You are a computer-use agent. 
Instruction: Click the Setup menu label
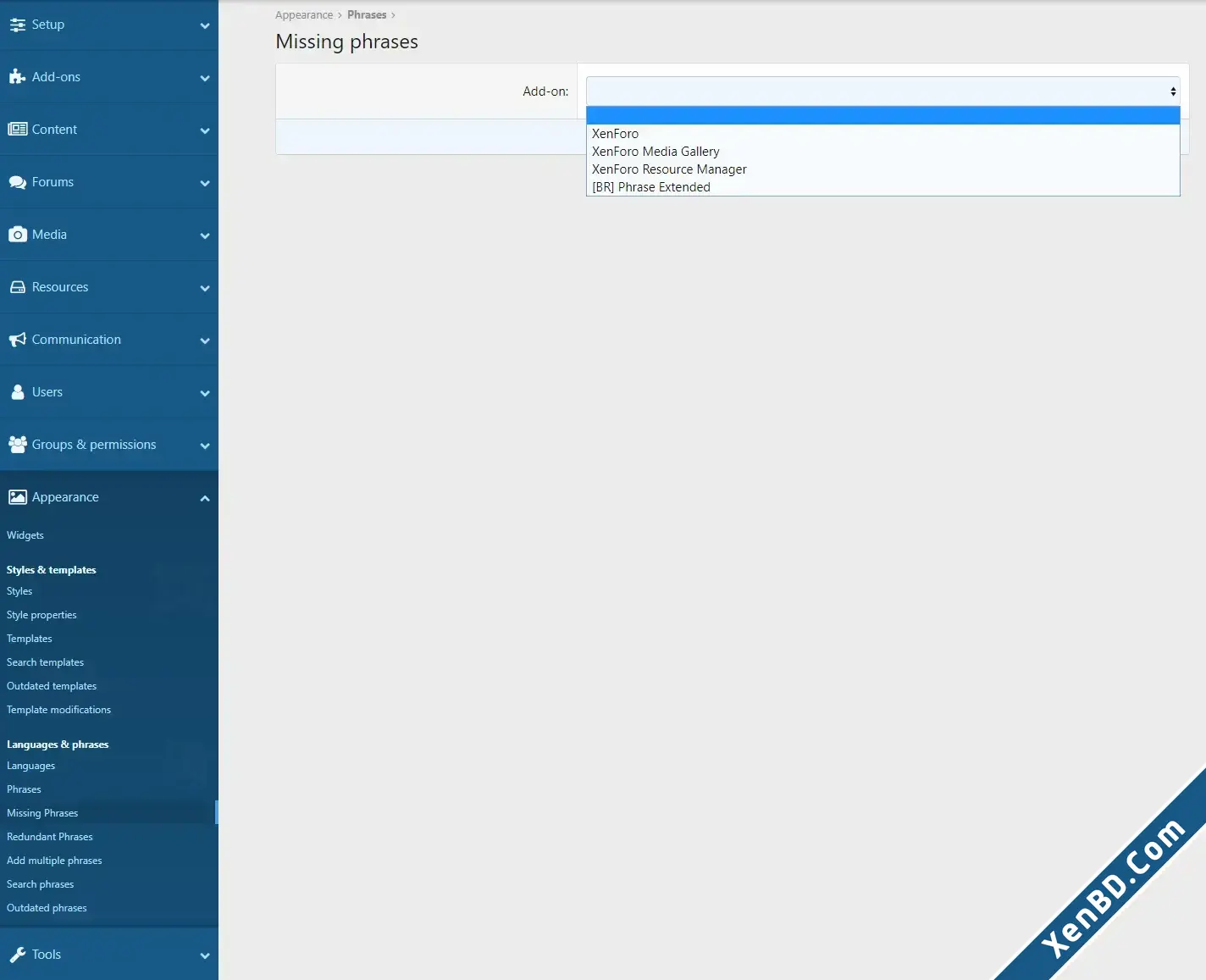[48, 25]
